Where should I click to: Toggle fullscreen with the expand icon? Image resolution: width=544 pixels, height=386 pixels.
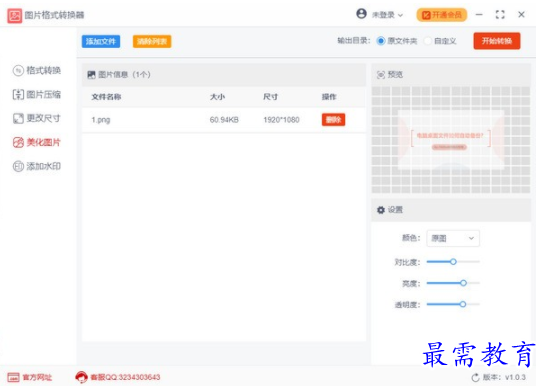coord(500,15)
